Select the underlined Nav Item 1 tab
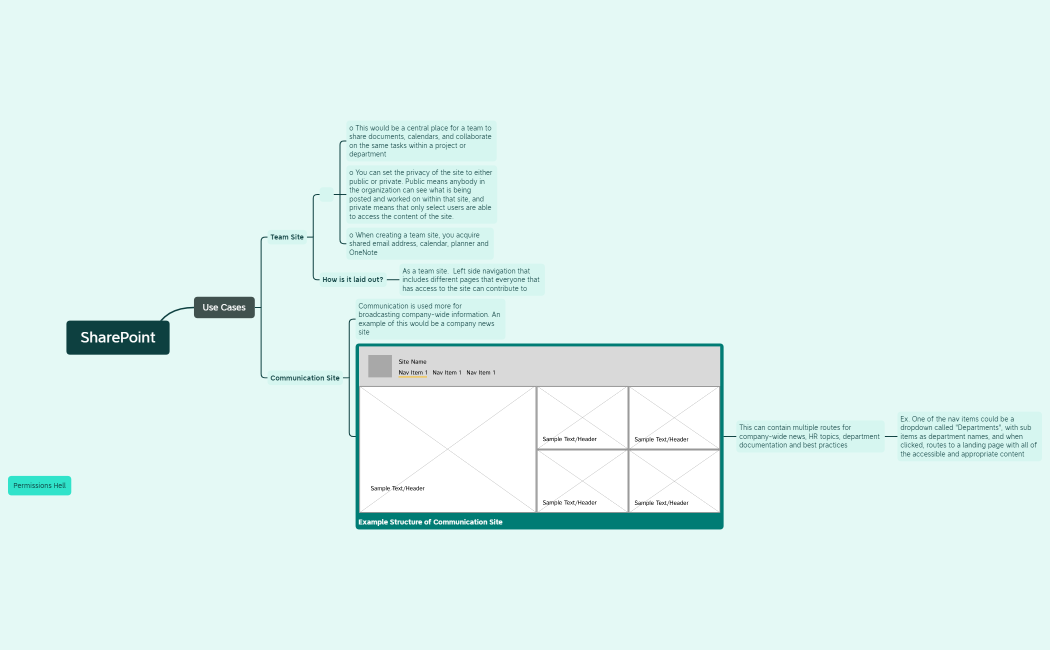This screenshot has width=1050, height=650. (x=412, y=373)
